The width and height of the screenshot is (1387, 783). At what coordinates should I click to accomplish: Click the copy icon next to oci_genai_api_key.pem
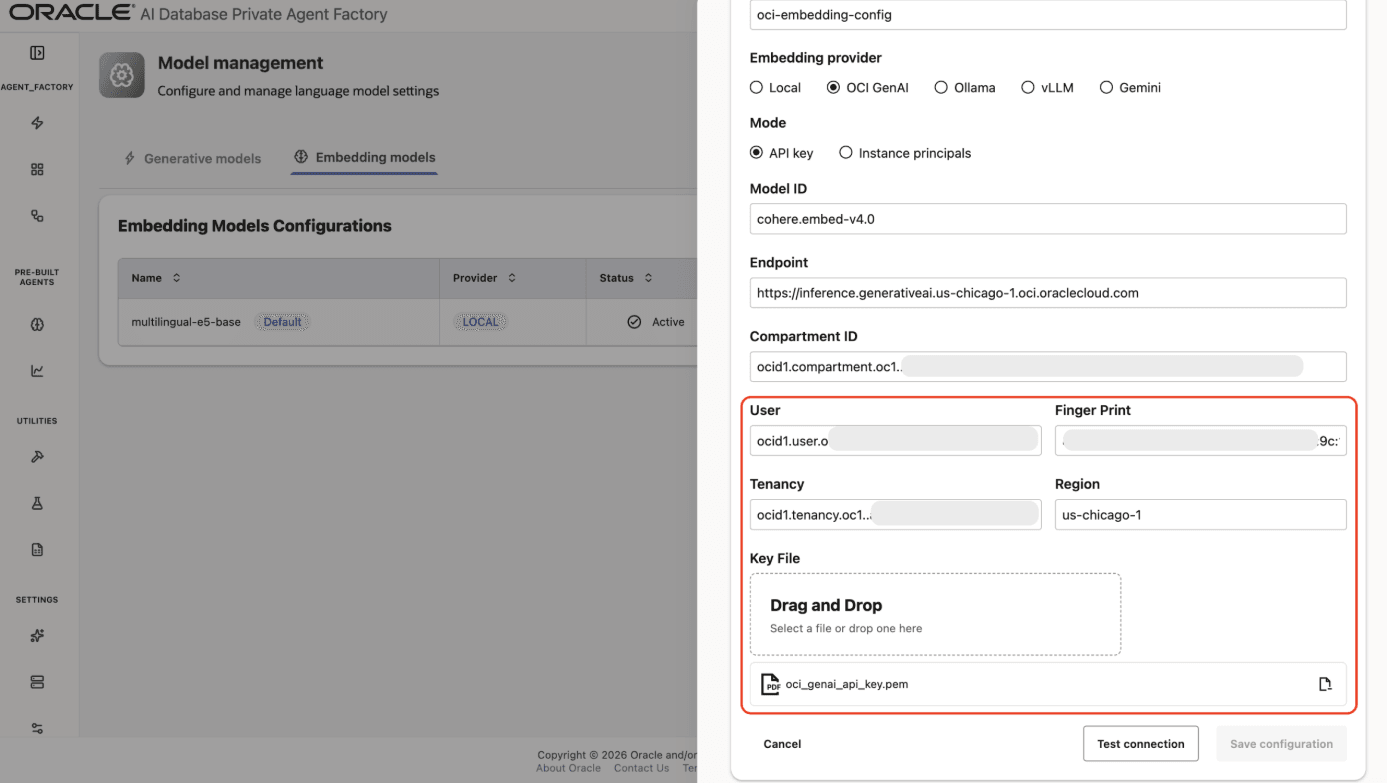coord(1325,683)
